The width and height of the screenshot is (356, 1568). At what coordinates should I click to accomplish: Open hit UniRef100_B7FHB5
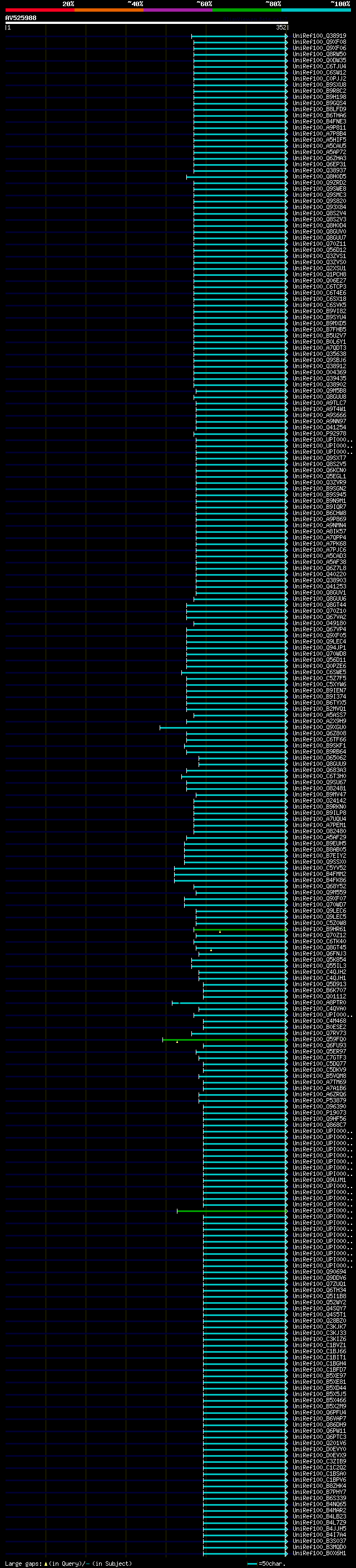click(x=319, y=329)
